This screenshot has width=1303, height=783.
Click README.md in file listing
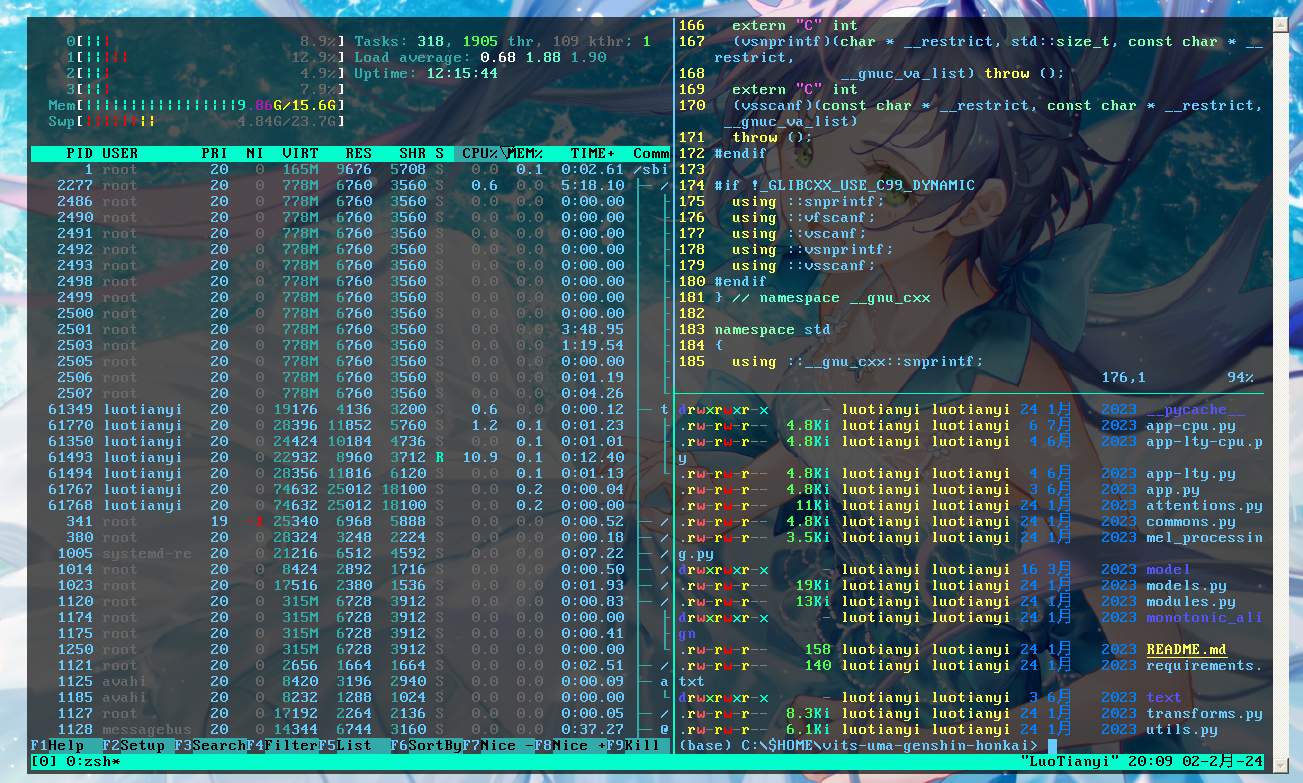click(1186, 649)
